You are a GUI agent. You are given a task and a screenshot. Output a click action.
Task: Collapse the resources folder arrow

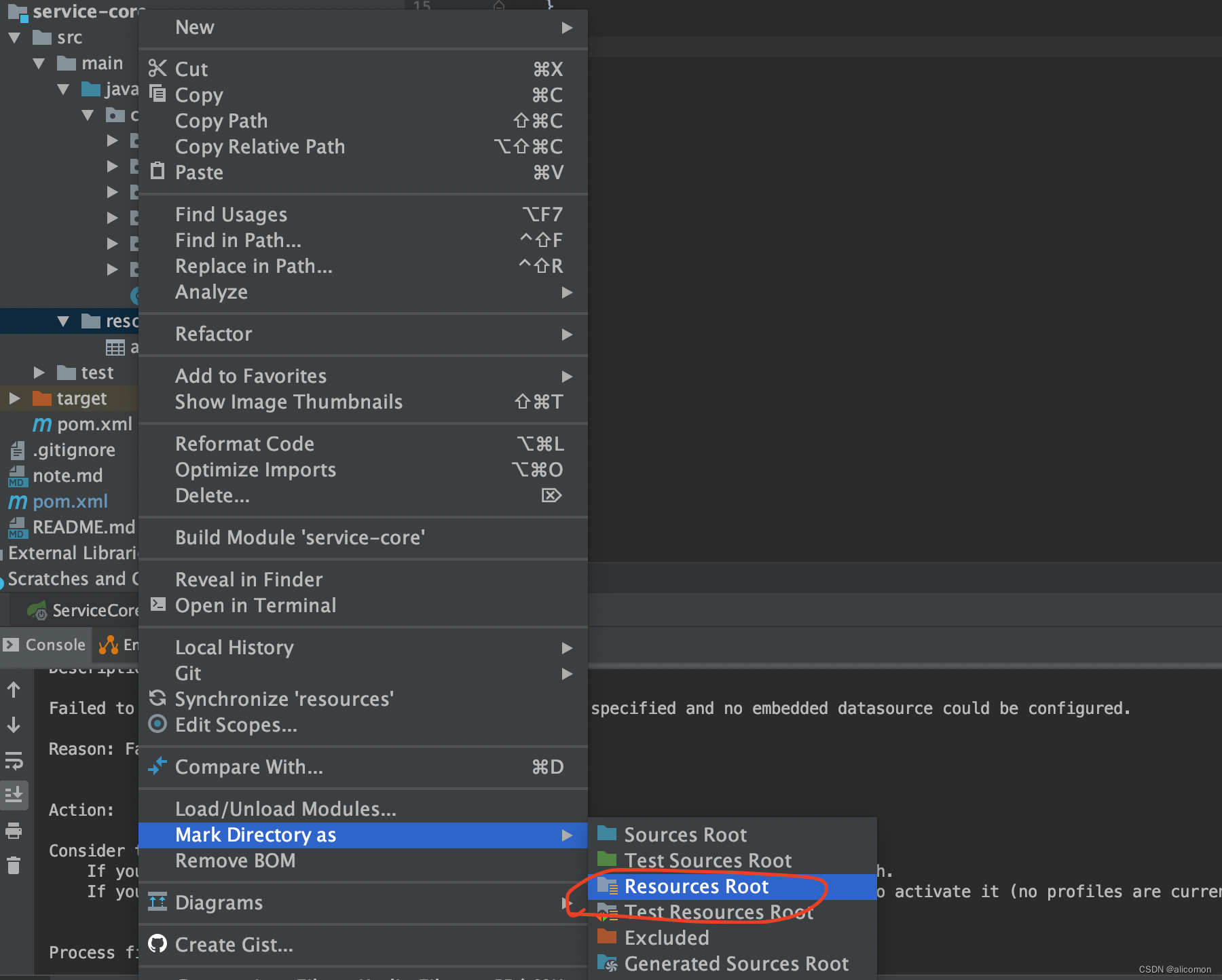point(63,322)
